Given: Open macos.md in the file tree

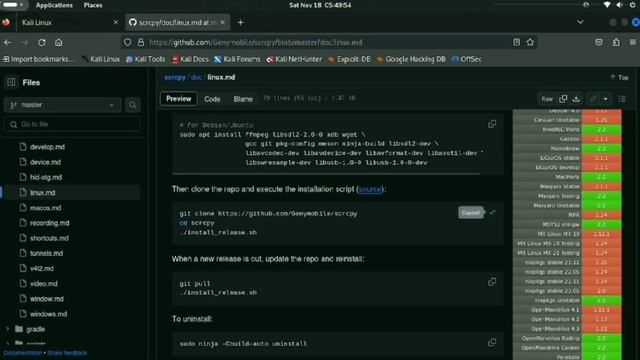Looking at the screenshot, I should tap(45, 208).
